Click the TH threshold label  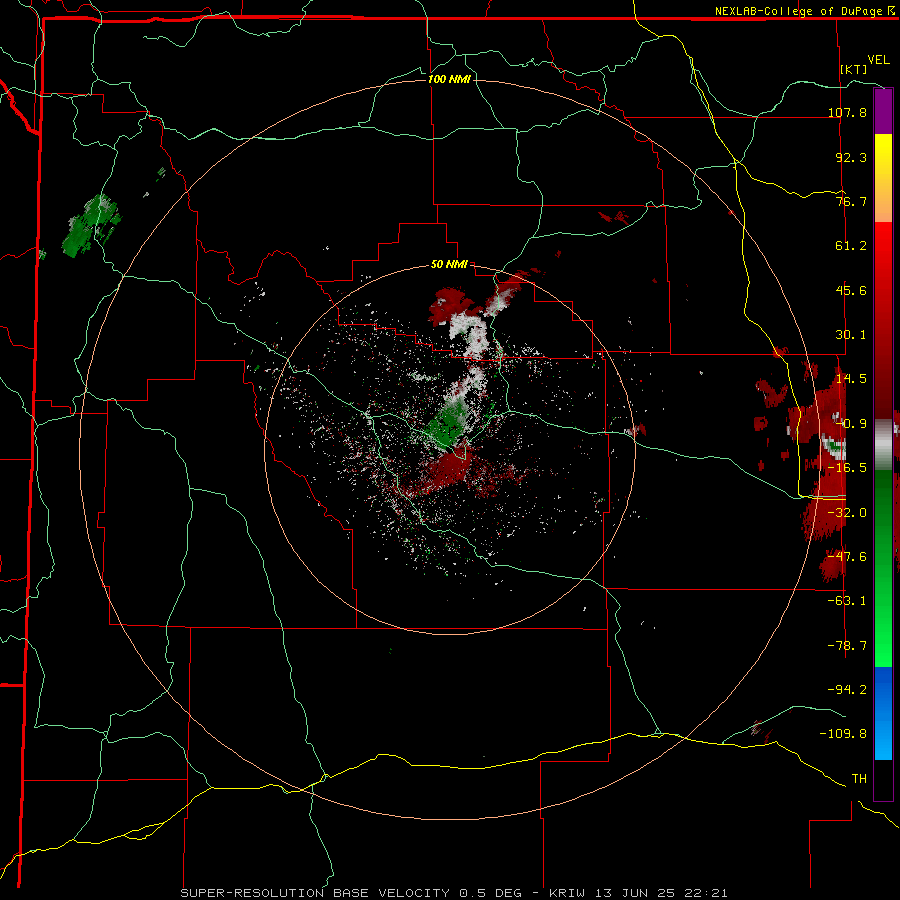(x=859, y=779)
